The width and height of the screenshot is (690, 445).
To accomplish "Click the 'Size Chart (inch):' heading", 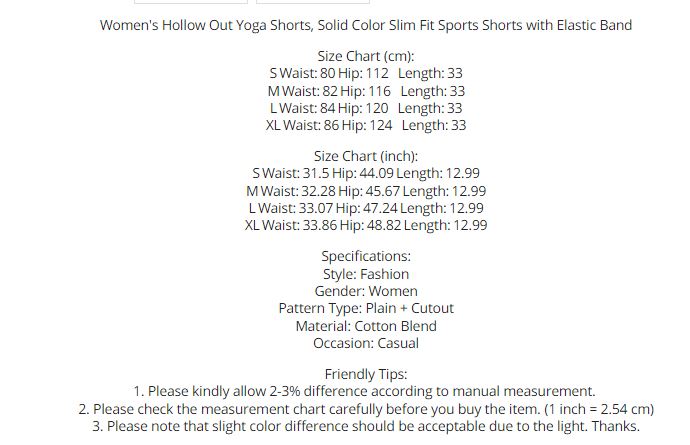I will [x=365, y=156].
